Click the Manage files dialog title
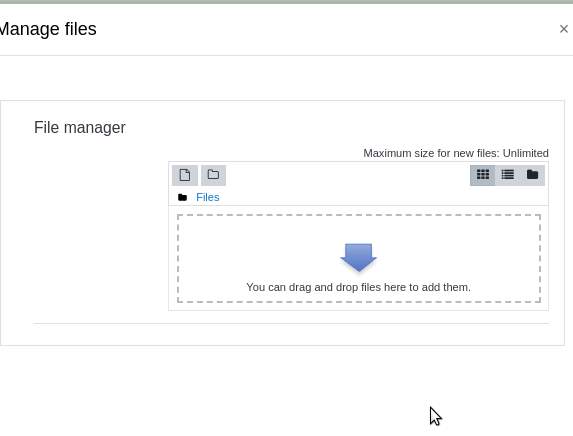This screenshot has height=436, width=573. tap(48, 29)
